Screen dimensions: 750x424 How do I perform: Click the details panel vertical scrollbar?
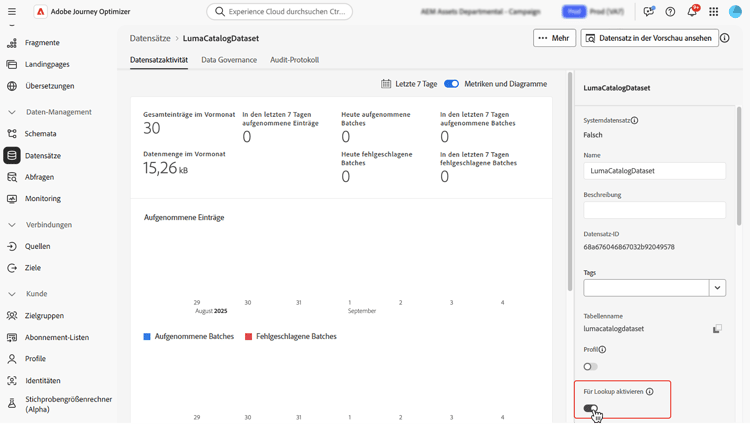click(x=739, y=166)
